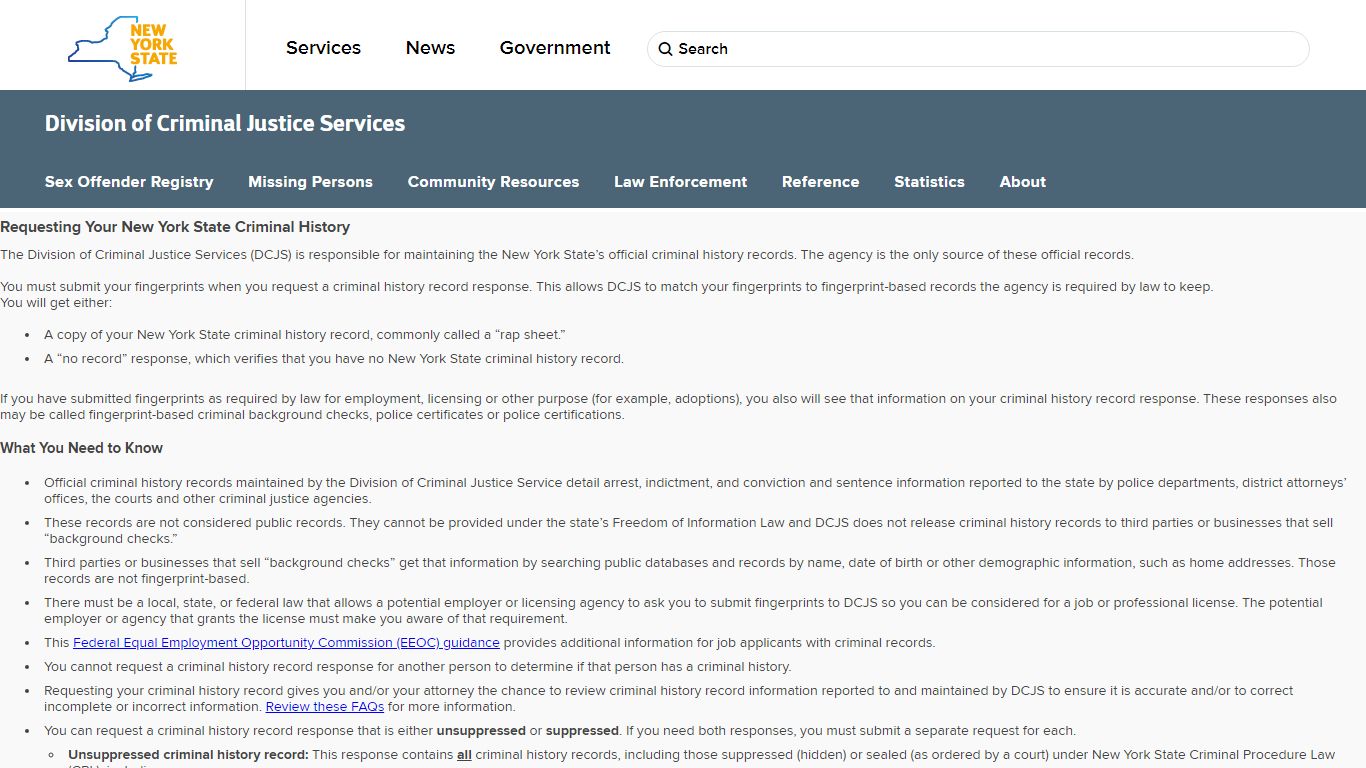Open the News menu

[430, 48]
